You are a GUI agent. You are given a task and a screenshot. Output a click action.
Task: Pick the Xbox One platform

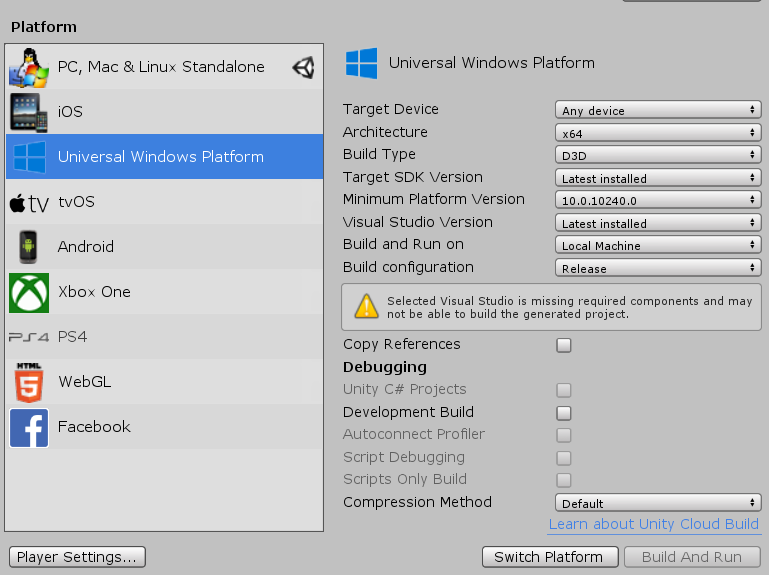pyautogui.click(x=165, y=292)
